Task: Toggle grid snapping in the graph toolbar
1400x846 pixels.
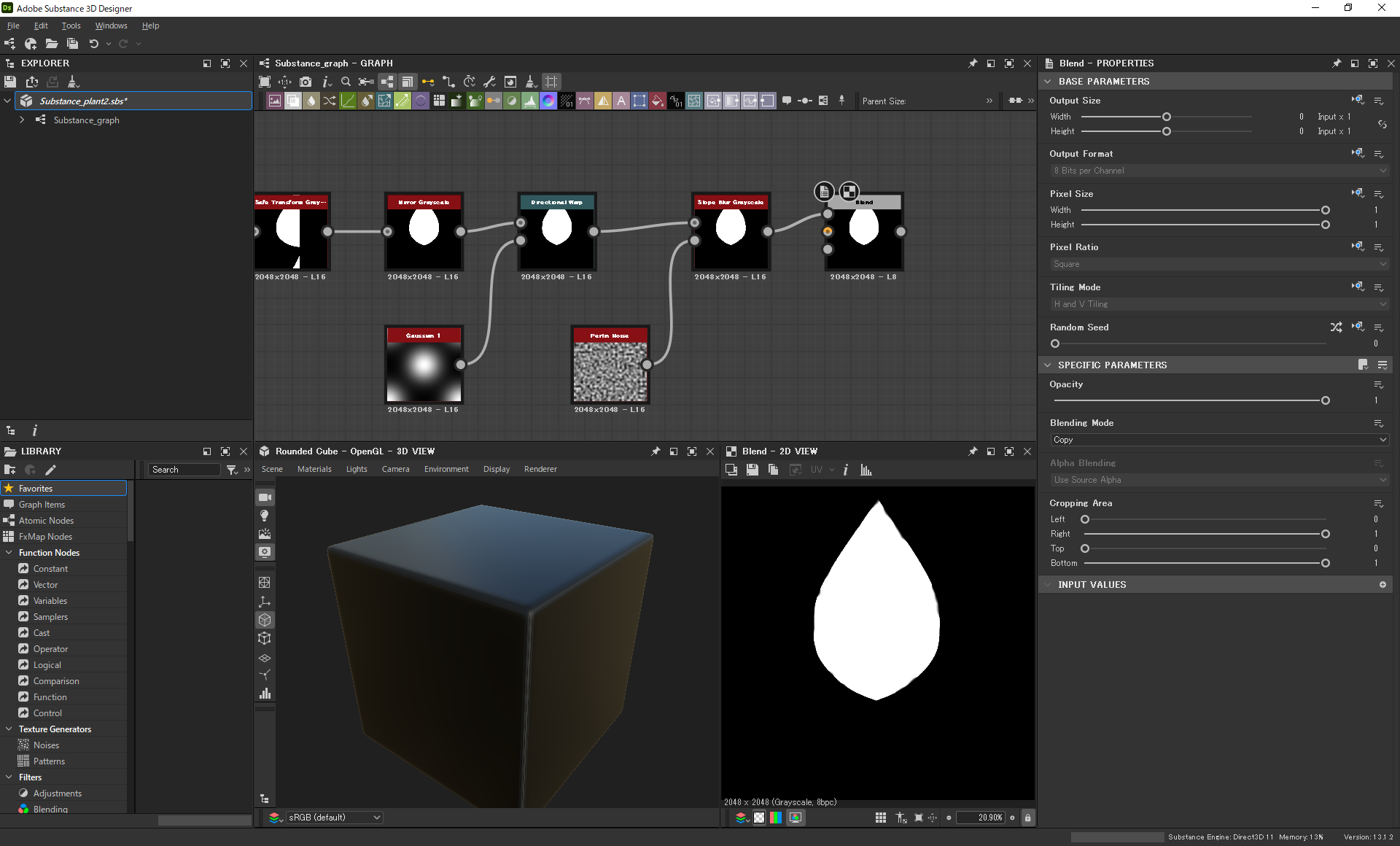Action: click(x=551, y=82)
